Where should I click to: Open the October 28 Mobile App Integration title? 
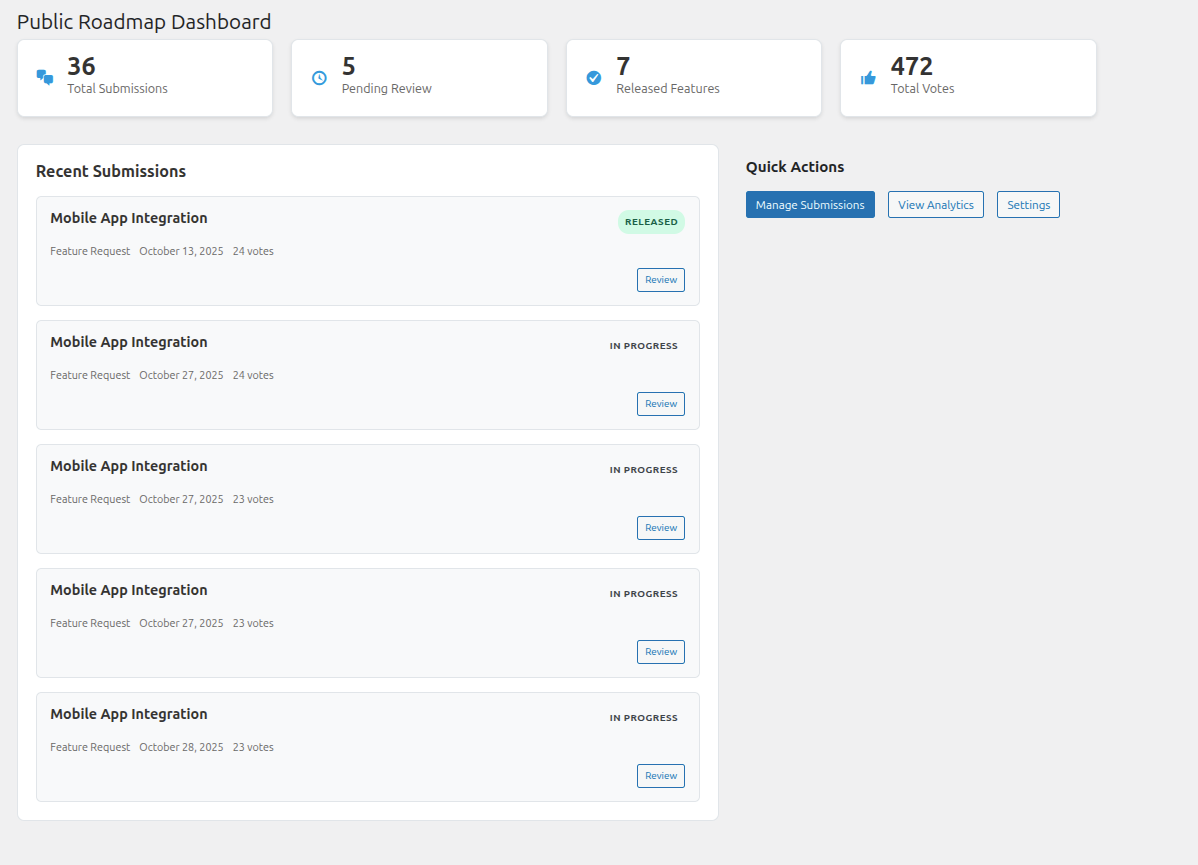[129, 714]
